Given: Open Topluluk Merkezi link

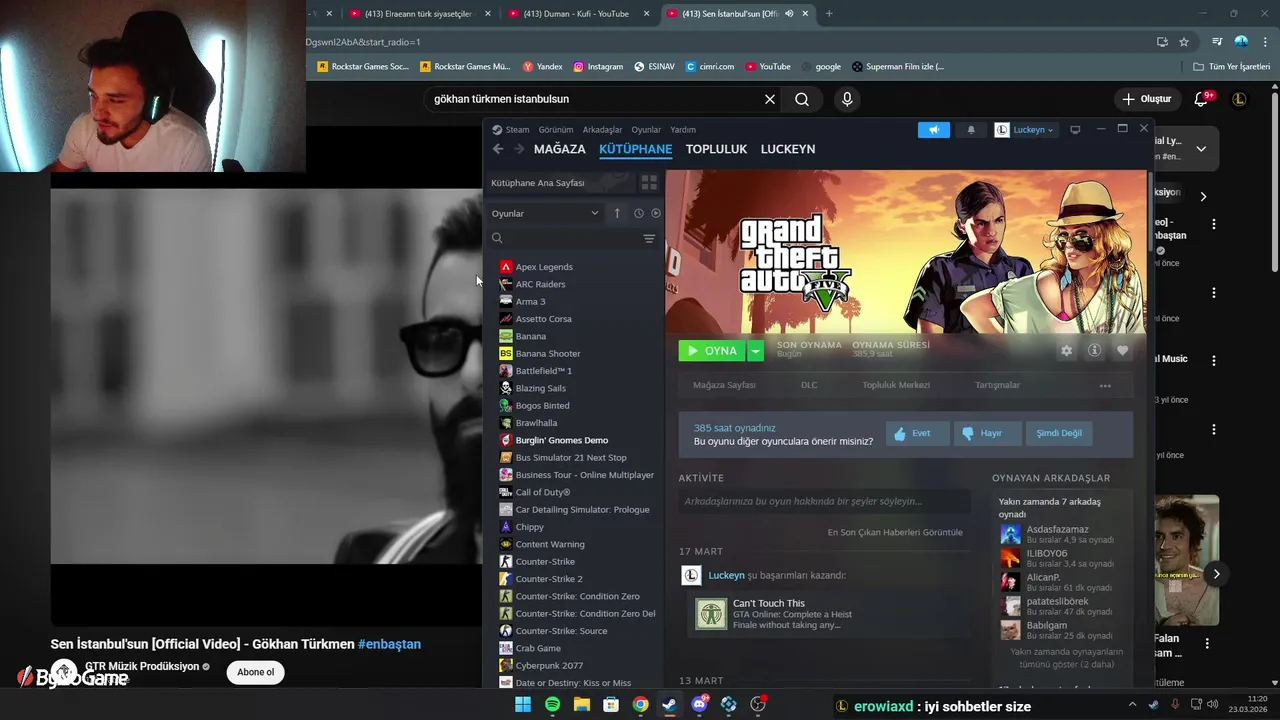Looking at the screenshot, I should 896,385.
